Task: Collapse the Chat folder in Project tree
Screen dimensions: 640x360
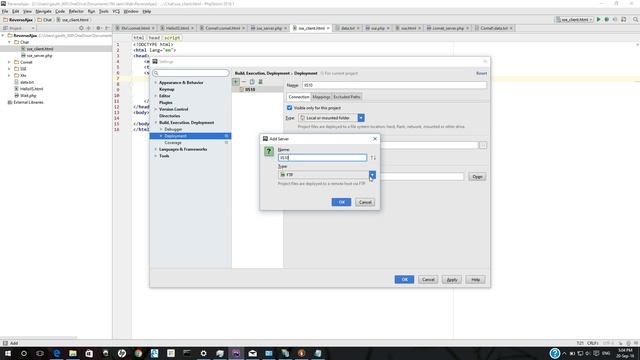Action: [9, 42]
